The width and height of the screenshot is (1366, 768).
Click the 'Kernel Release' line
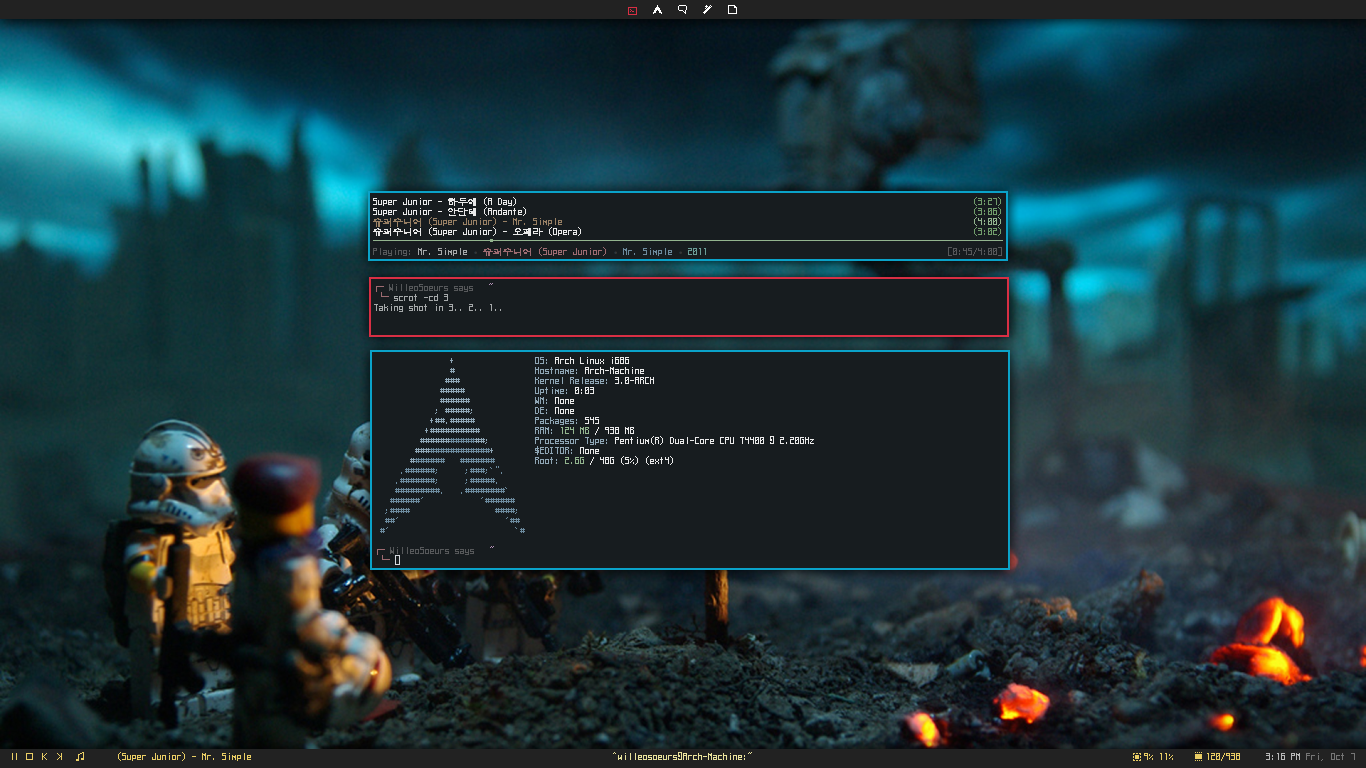click(x=595, y=381)
